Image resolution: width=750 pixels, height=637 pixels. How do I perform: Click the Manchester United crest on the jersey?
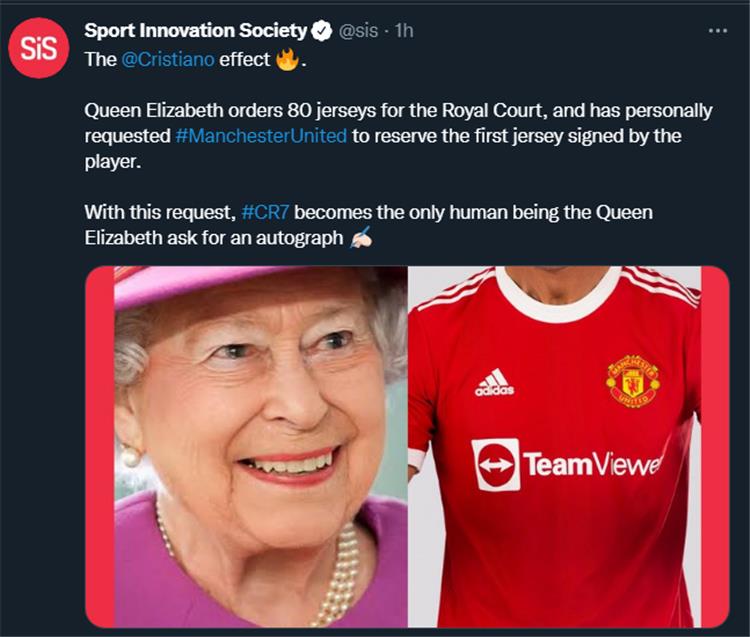[632, 379]
